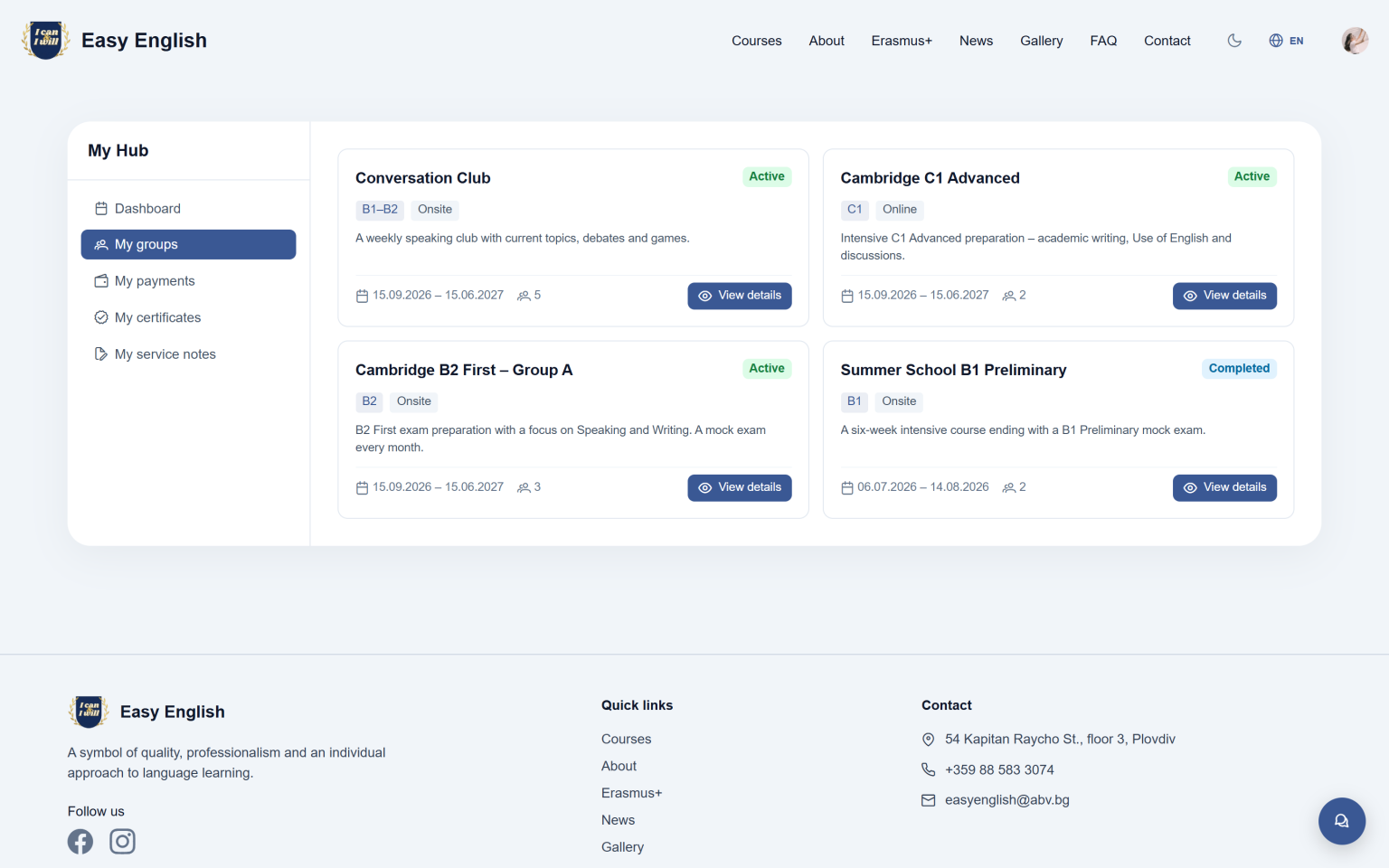Click the footer Erasmus+ quick link

[x=631, y=794]
